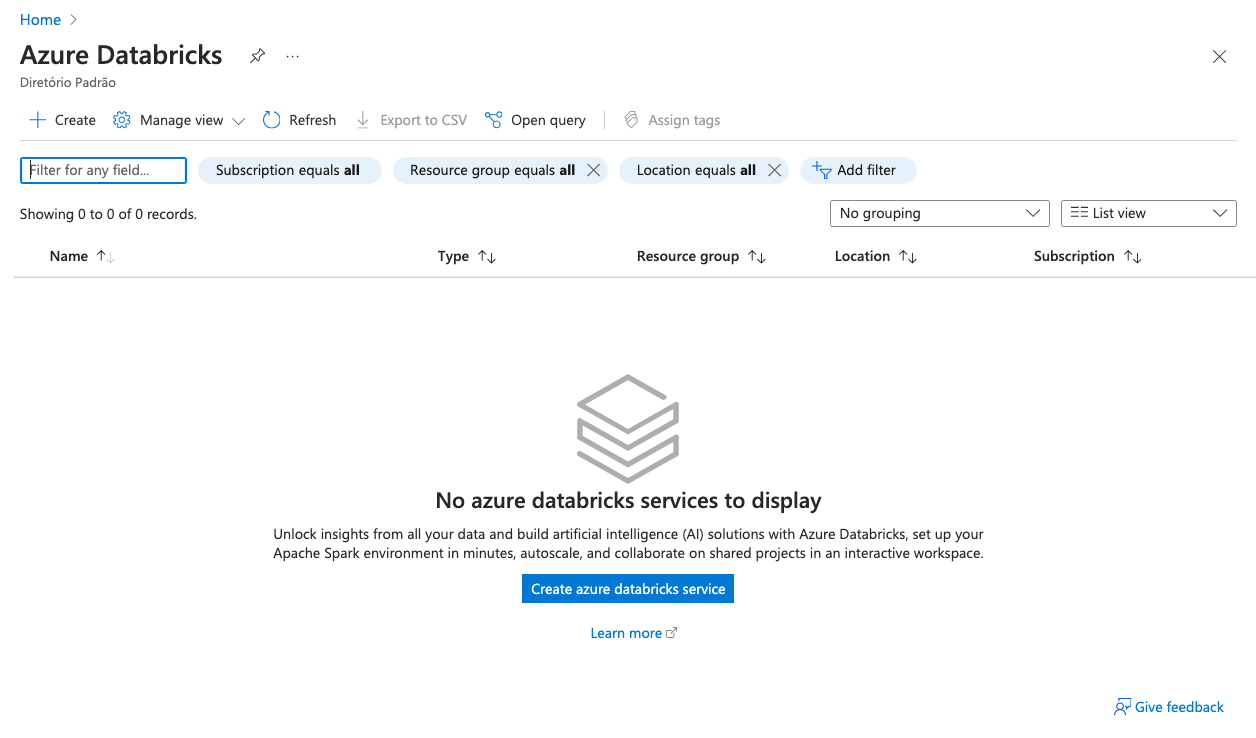
Task: Go to Home breadcrumb
Action: point(40,20)
